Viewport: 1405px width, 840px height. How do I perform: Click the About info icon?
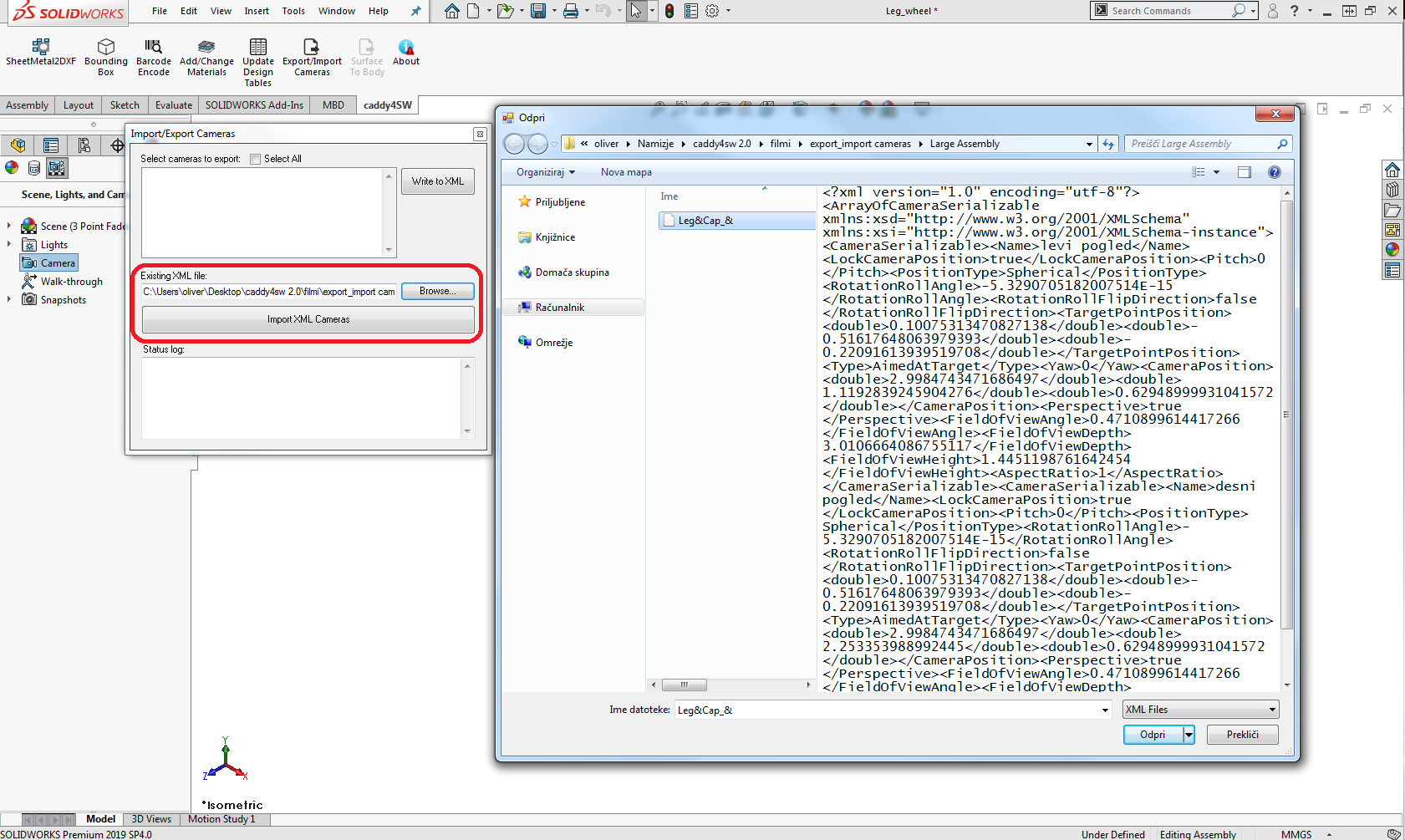click(406, 47)
